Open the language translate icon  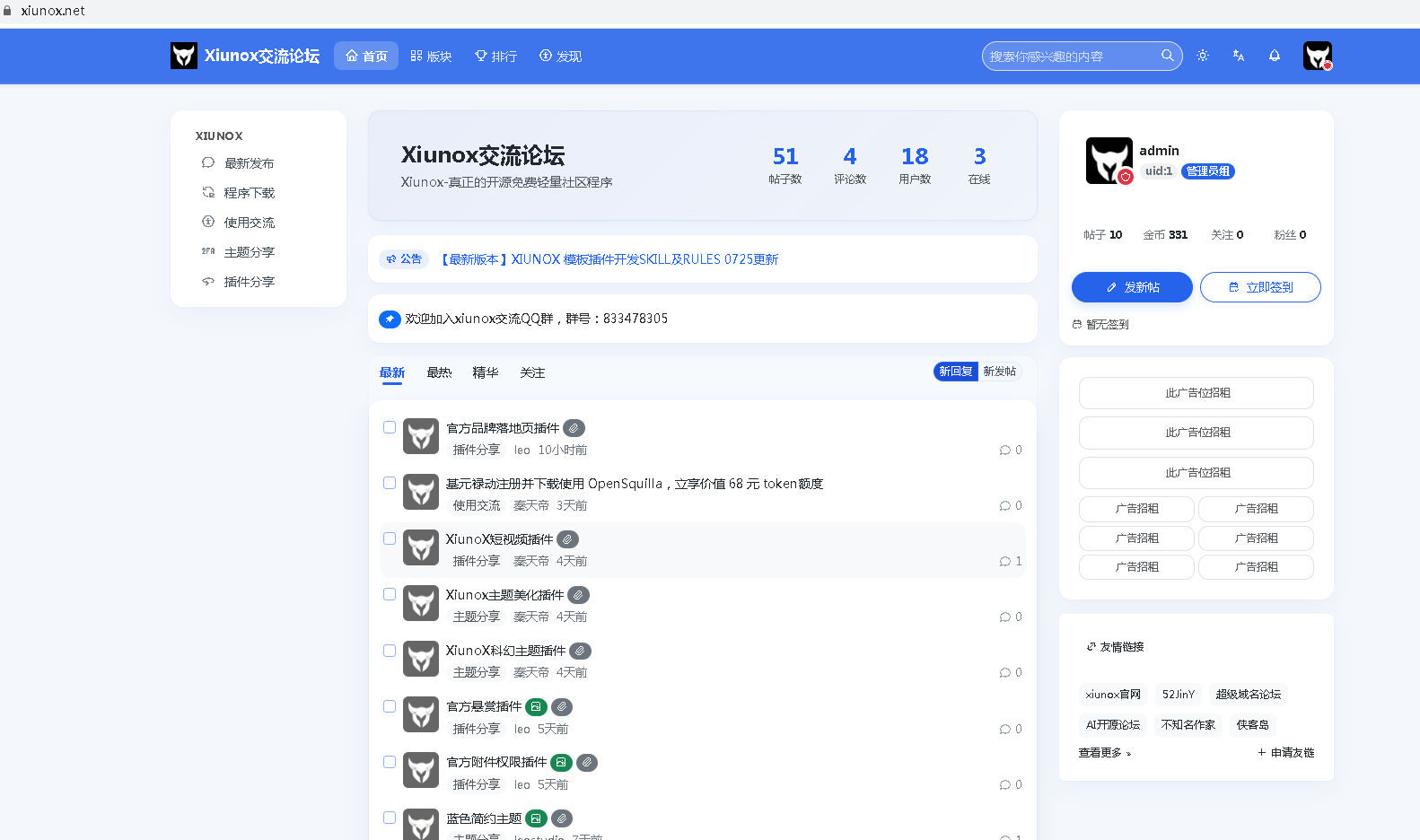tap(1239, 56)
